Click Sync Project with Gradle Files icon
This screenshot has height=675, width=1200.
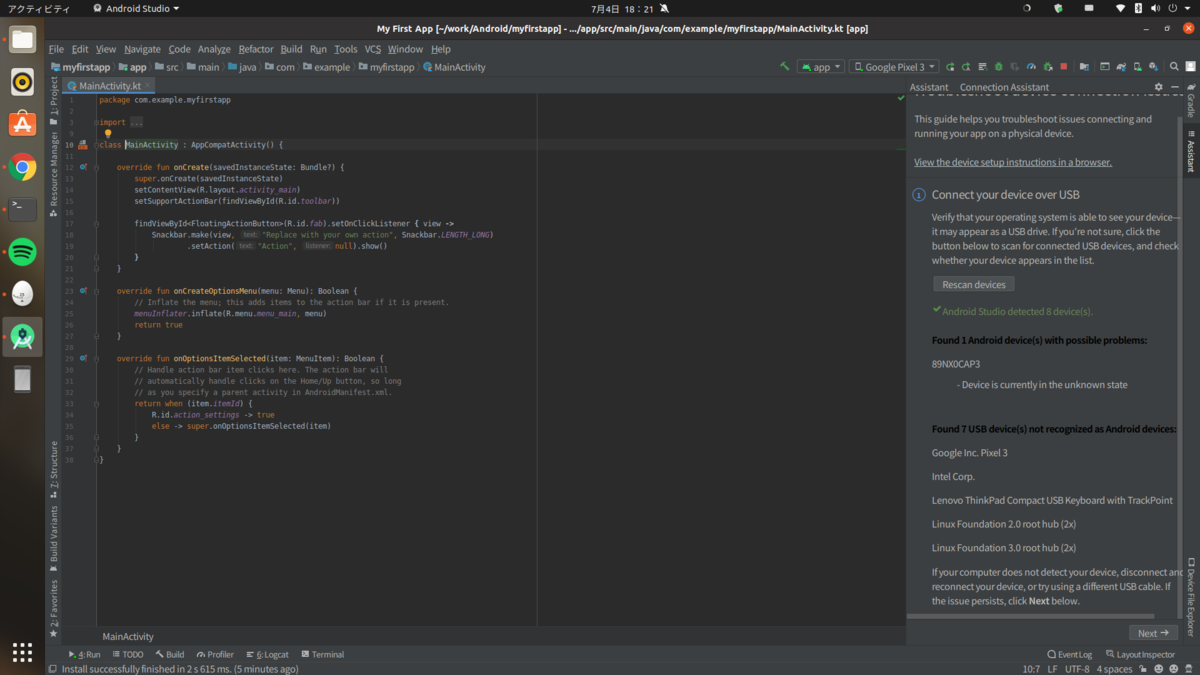pyautogui.click(x=1121, y=67)
